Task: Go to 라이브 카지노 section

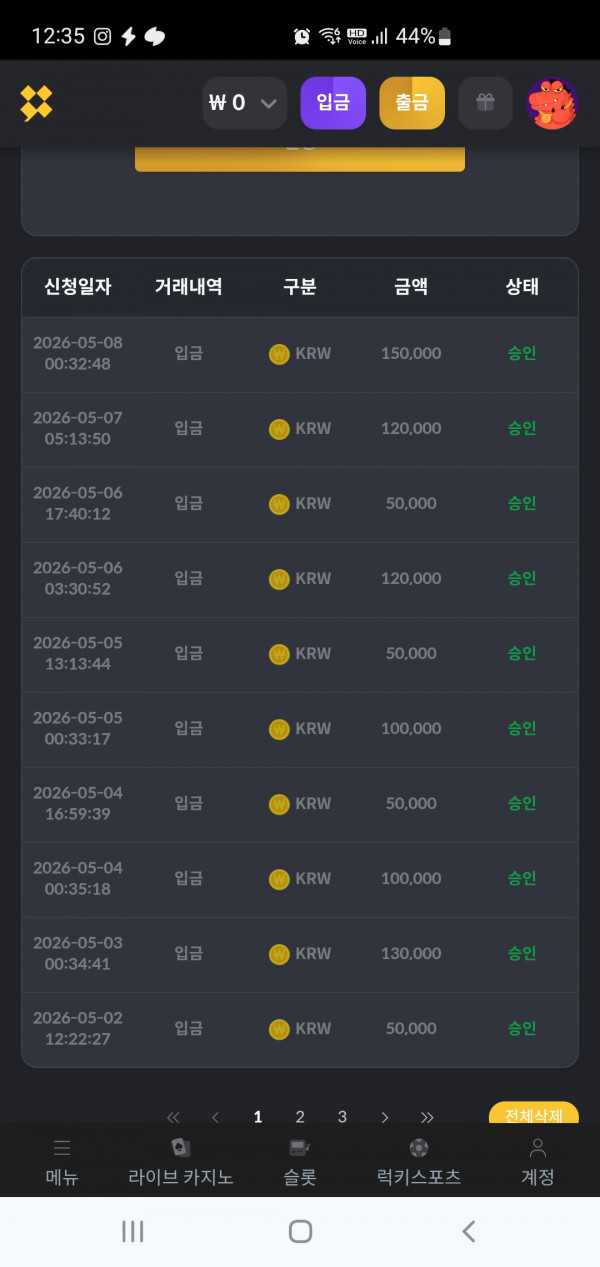Action: click(181, 1163)
